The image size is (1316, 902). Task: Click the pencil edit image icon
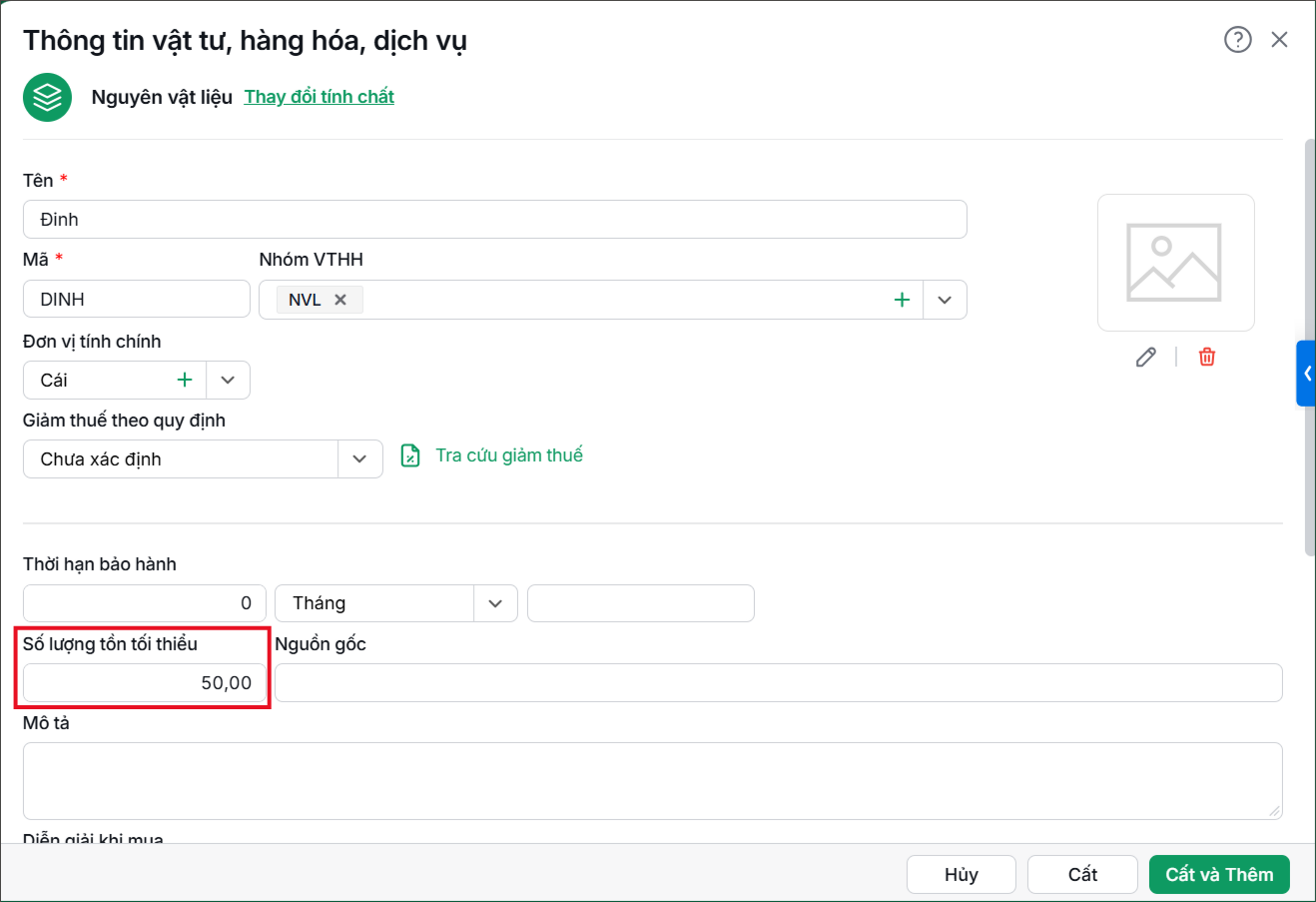tap(1146, 357)
